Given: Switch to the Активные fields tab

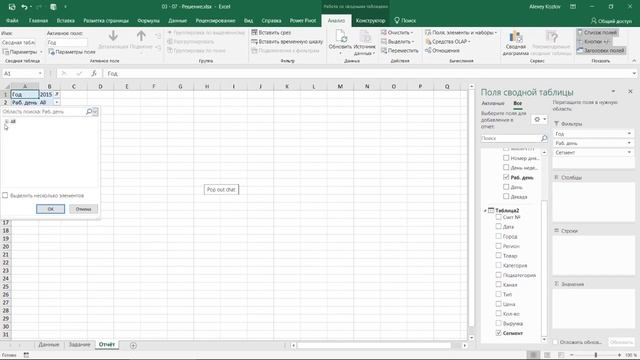Looking at the screenshot, I should pyautogui.click(x=493, y=103).
